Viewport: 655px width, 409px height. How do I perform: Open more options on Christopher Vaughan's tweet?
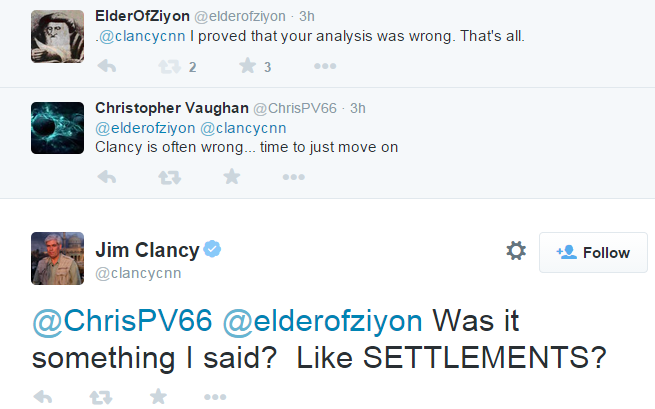point(293,177)
